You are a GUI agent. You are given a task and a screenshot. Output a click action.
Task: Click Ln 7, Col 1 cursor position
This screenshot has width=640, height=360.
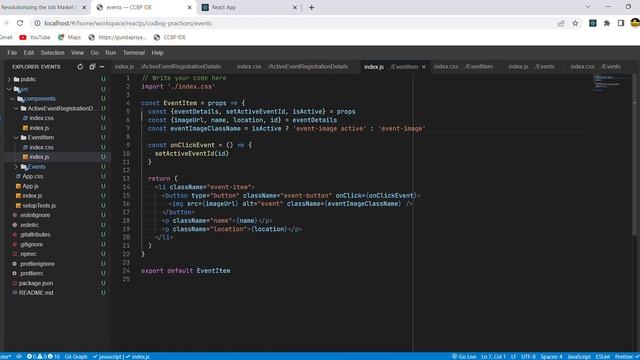[x=493, y=357]
